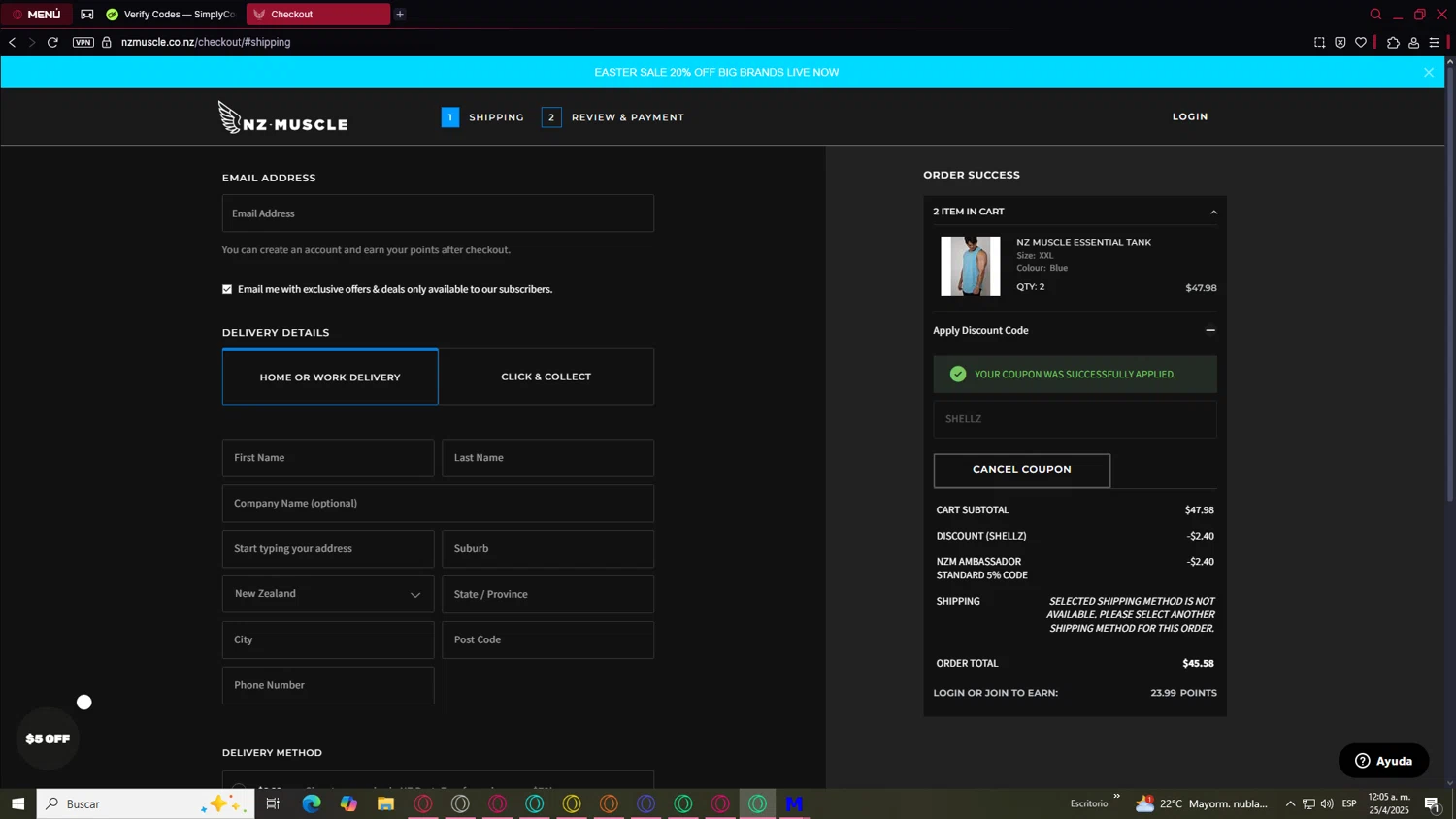Open the blue M app on the taskbar

(794, 804)
